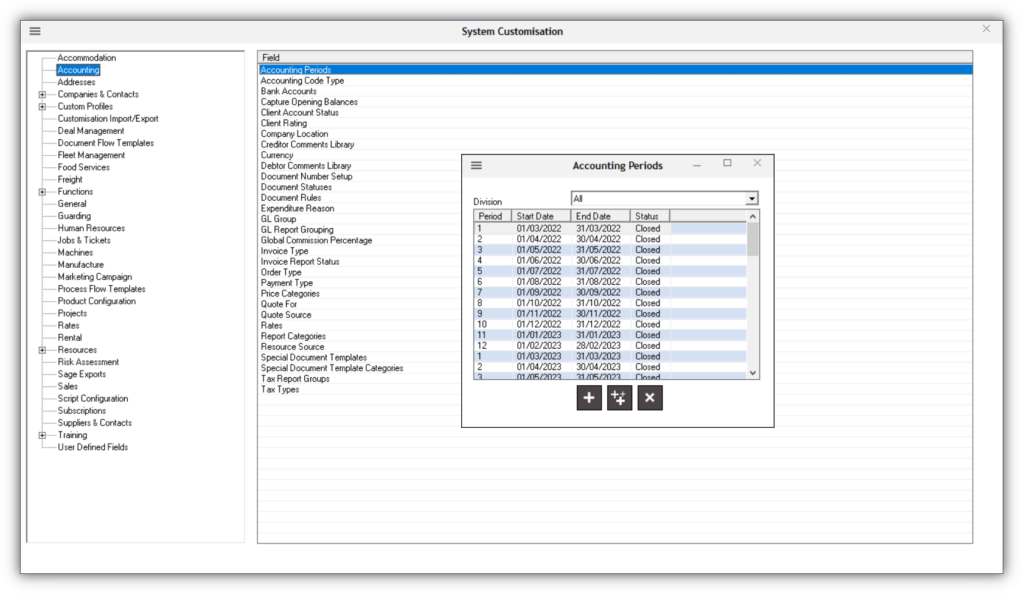Maximize the Accounting Periods window
1024x594 pixels.
tap(727, 163)
